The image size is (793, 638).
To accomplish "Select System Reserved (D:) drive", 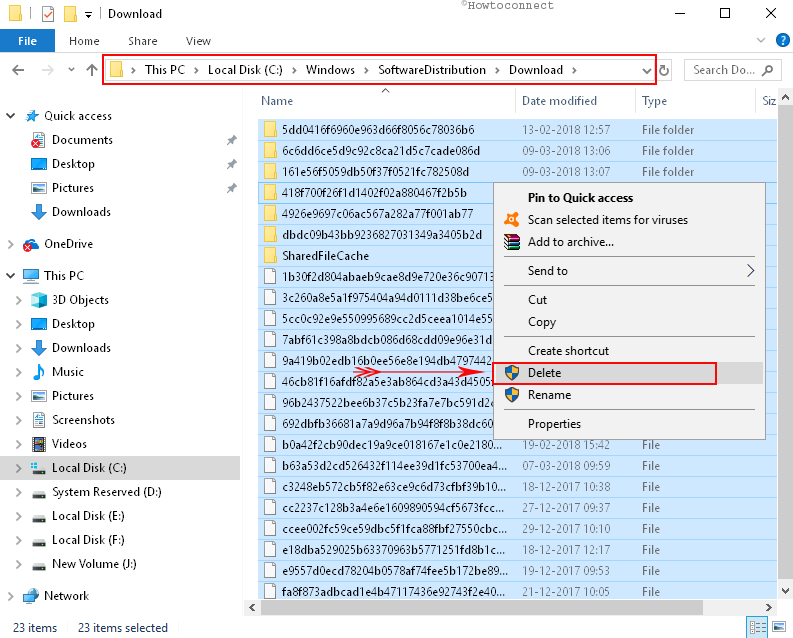I will click(106, 492).
